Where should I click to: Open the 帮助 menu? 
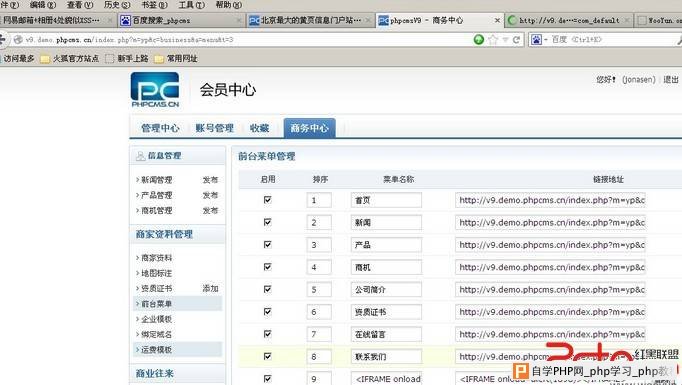(x=229, y=5)
